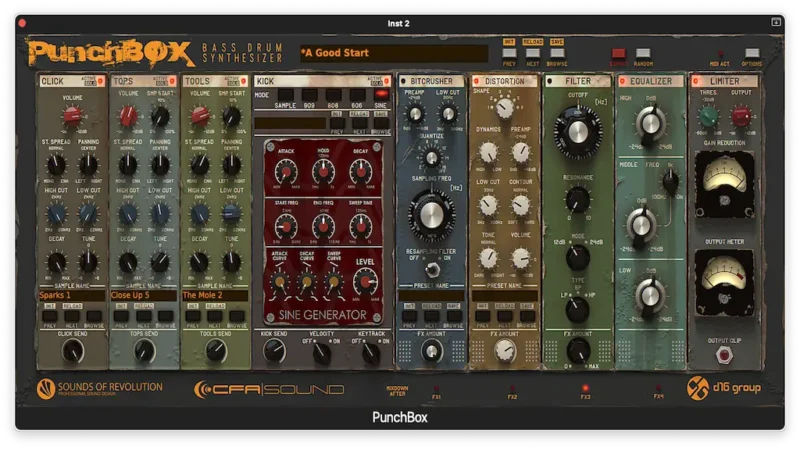Click the SWEEP CURVE yellow knob
Screen dimensions: 800x450
333,282
